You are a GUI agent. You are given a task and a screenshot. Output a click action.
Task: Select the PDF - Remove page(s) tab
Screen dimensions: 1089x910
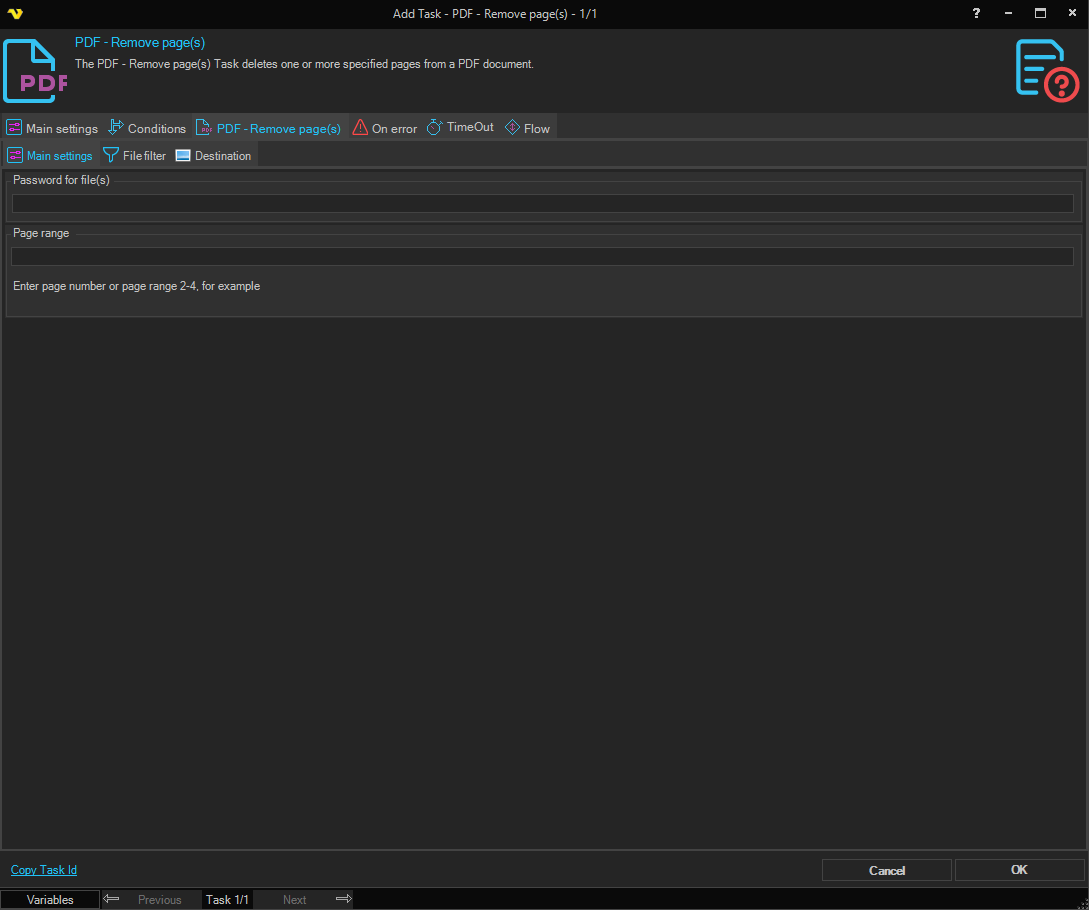[269, 128]
